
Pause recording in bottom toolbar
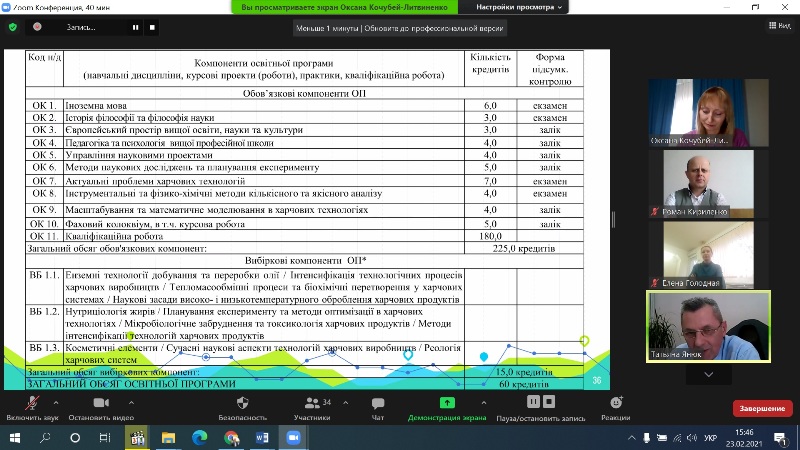pos(533,402)
